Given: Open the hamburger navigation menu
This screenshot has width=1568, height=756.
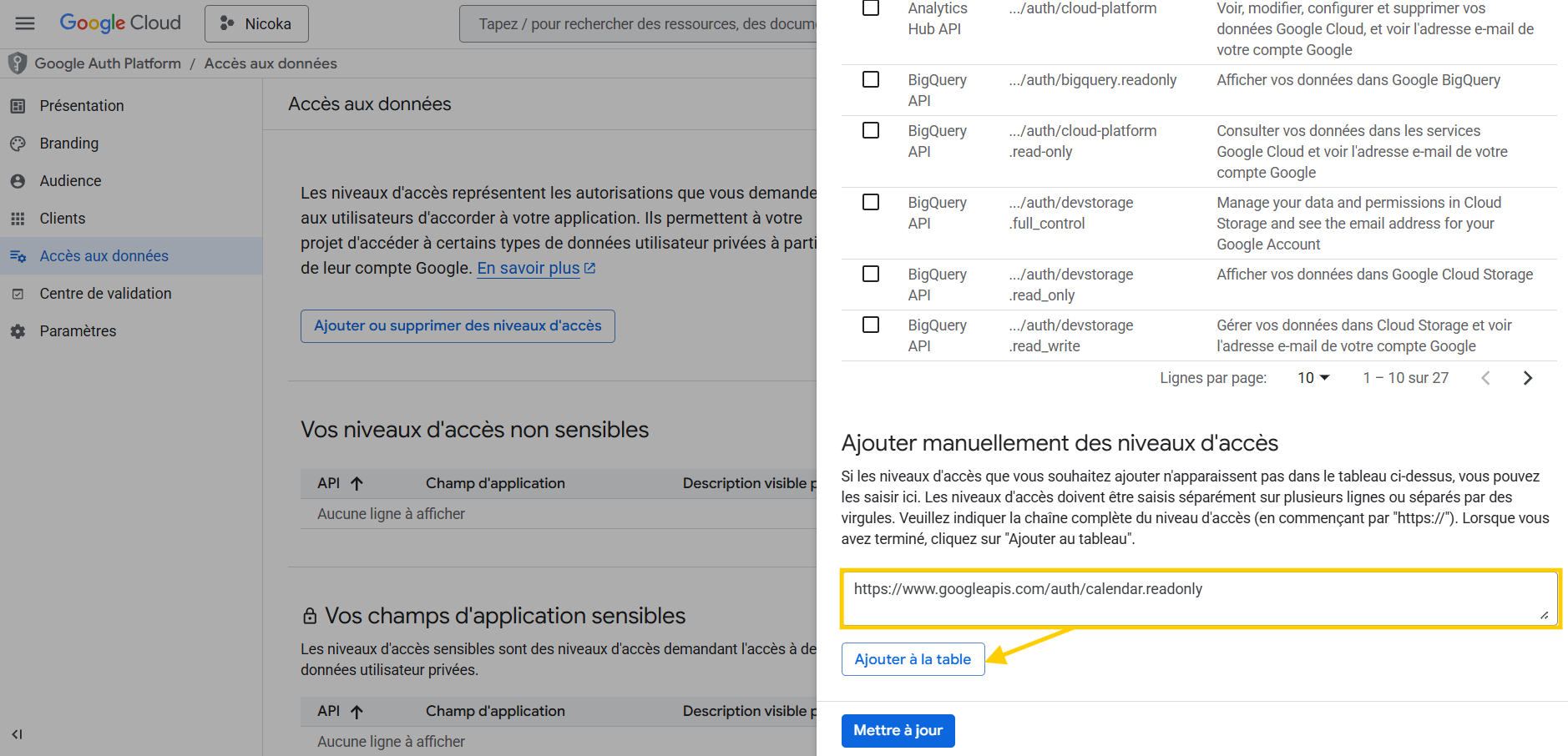Looking at the screenshot, I should [25, 23].
